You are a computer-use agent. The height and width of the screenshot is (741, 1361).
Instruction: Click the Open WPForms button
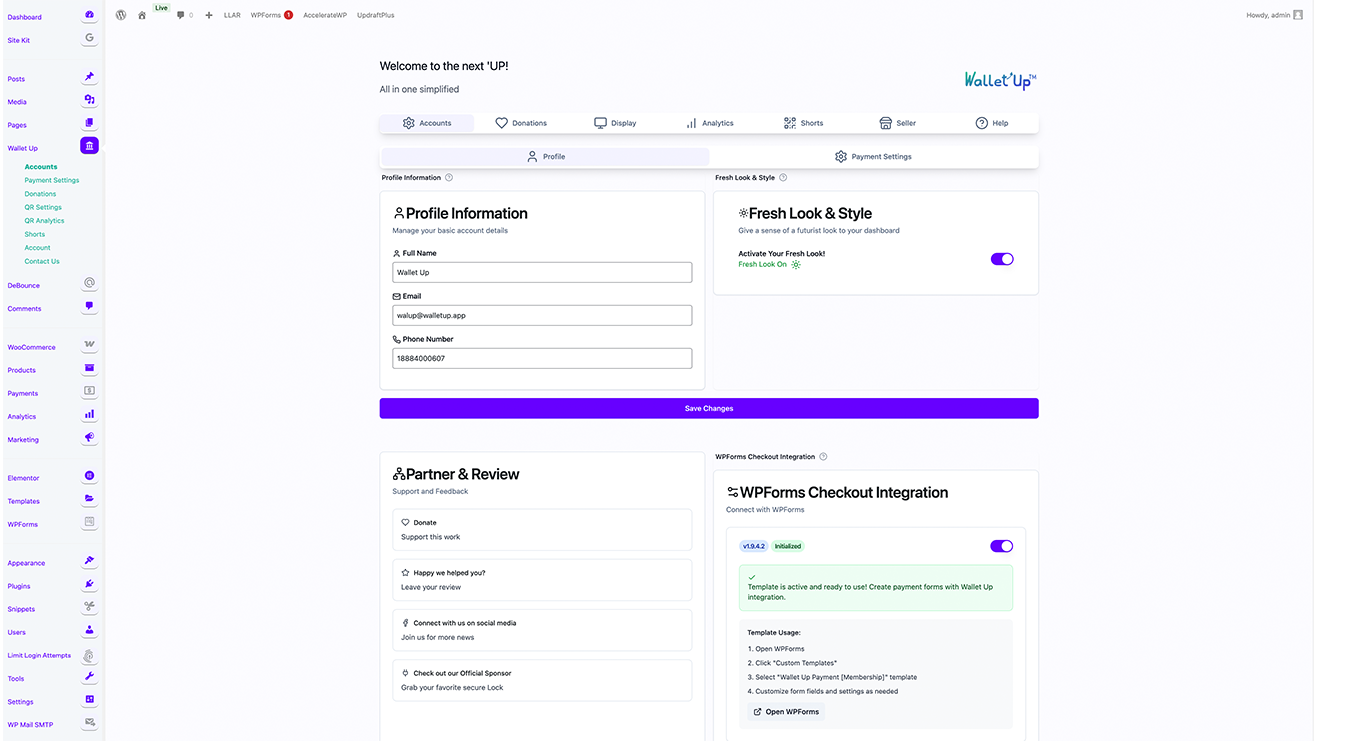(x=786, y=712)
